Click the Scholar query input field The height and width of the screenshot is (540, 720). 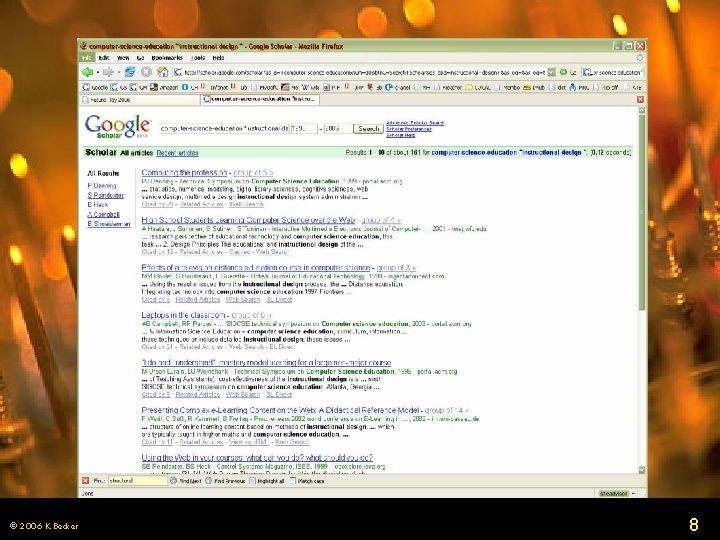click(x=224, y=129)
